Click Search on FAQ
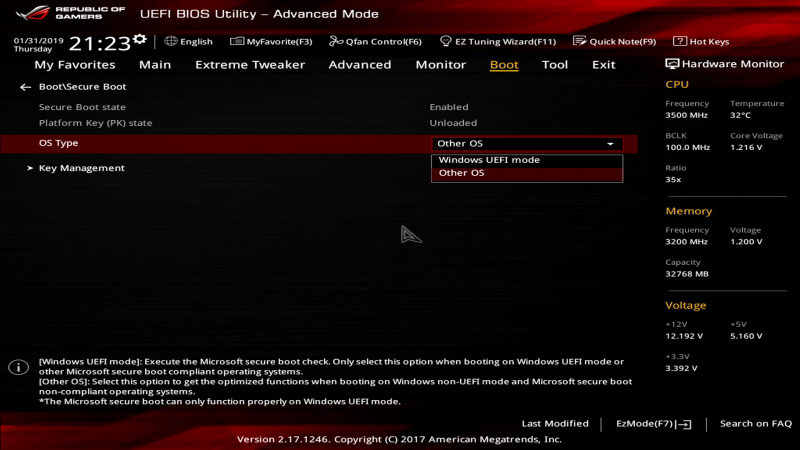800x450 pixels. click(756, 423)
